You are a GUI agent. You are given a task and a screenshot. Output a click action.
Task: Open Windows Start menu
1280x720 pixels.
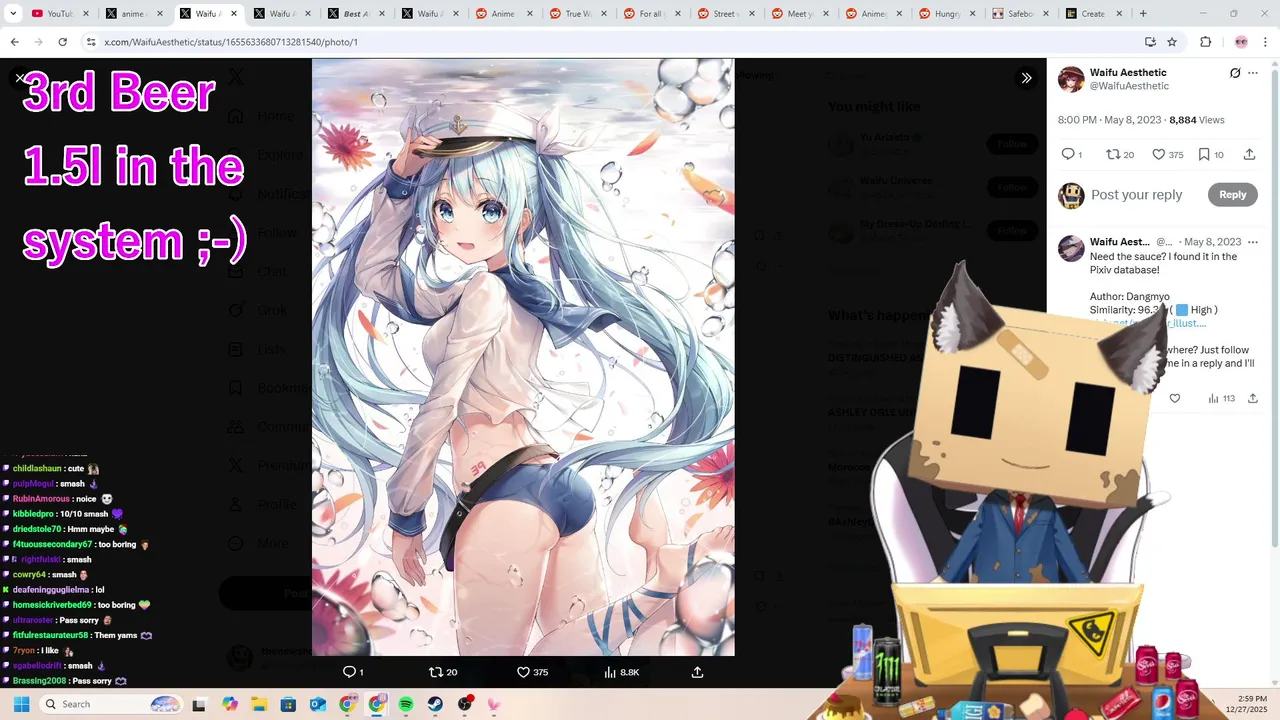pyautogui.click(x=21, y=704)
